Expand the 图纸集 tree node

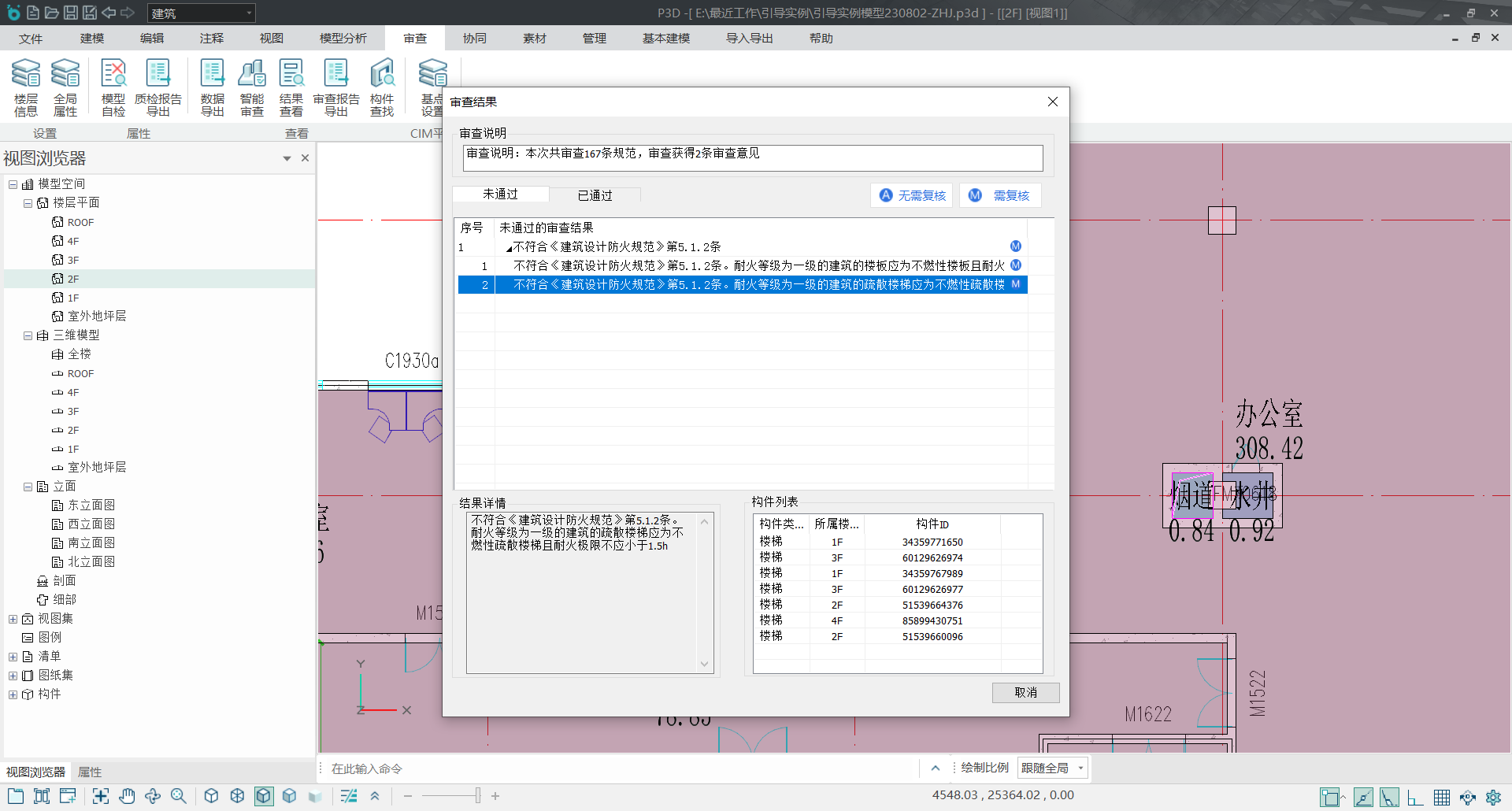[x=13, y=676]
